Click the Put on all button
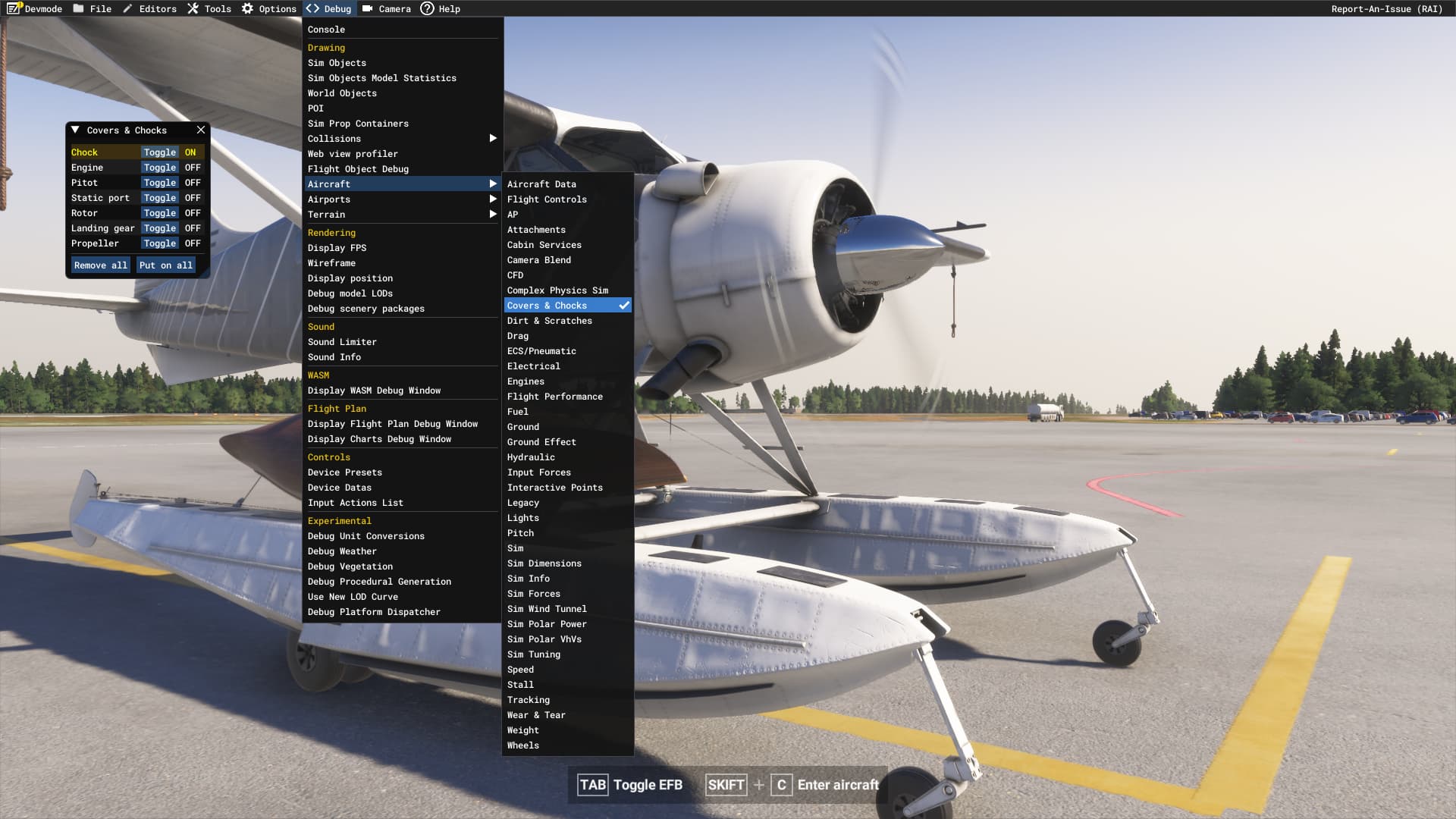Viewport: 1456px width, 819px height. pyautogui.click(x=165, y=265)
